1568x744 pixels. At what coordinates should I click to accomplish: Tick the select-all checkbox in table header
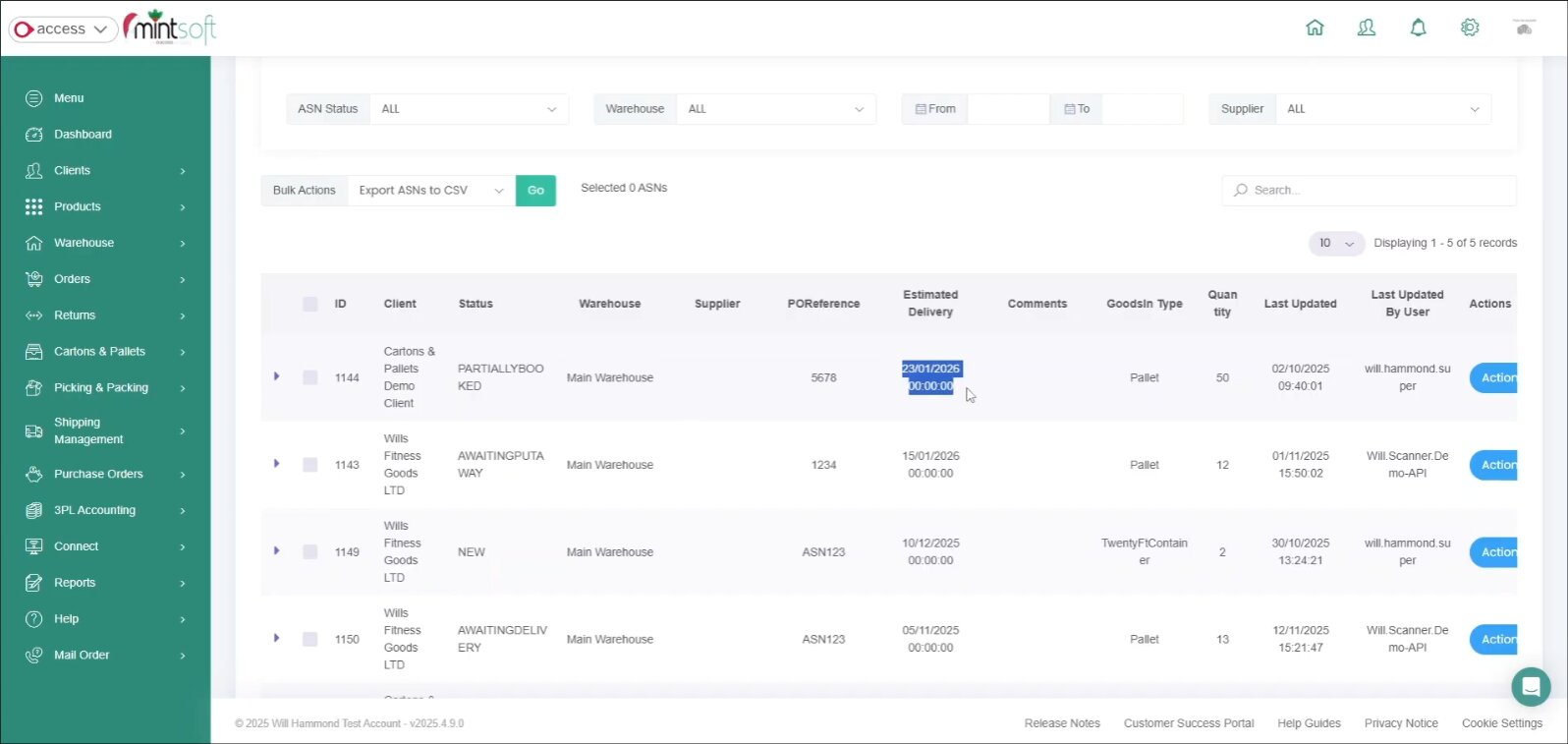(310, 304)
